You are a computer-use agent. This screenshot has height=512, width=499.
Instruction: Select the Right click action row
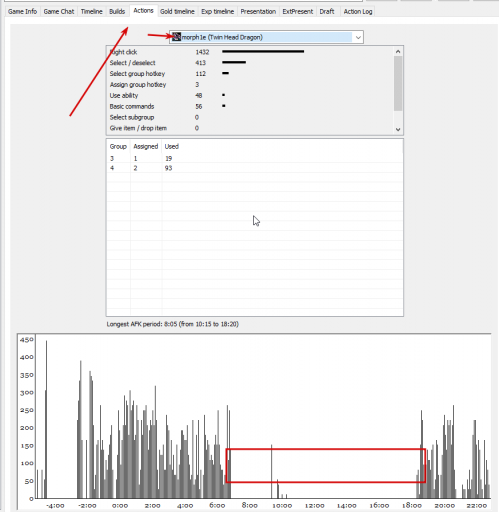click(250, 52)
